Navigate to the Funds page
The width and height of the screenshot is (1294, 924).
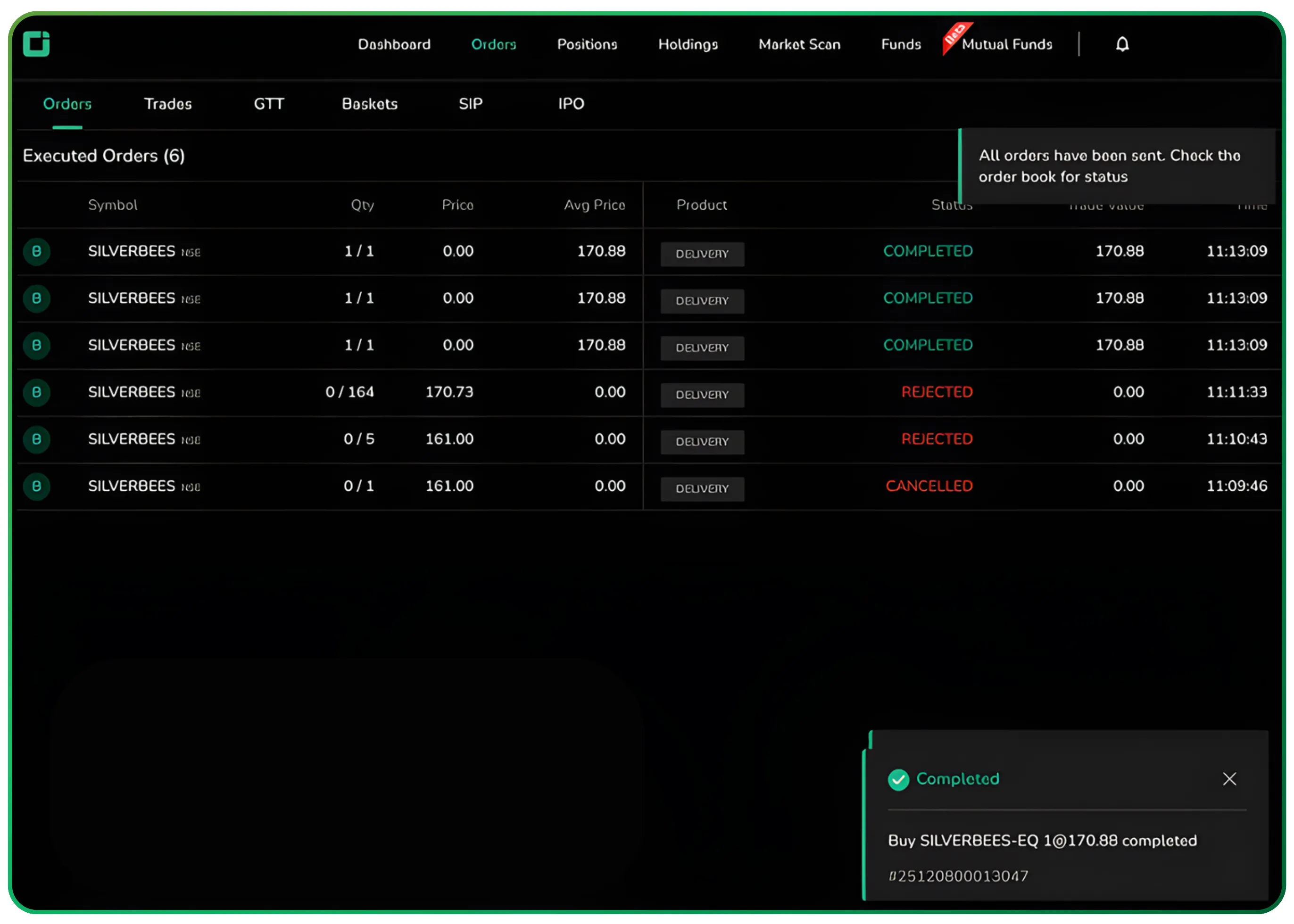pos(900,44)
